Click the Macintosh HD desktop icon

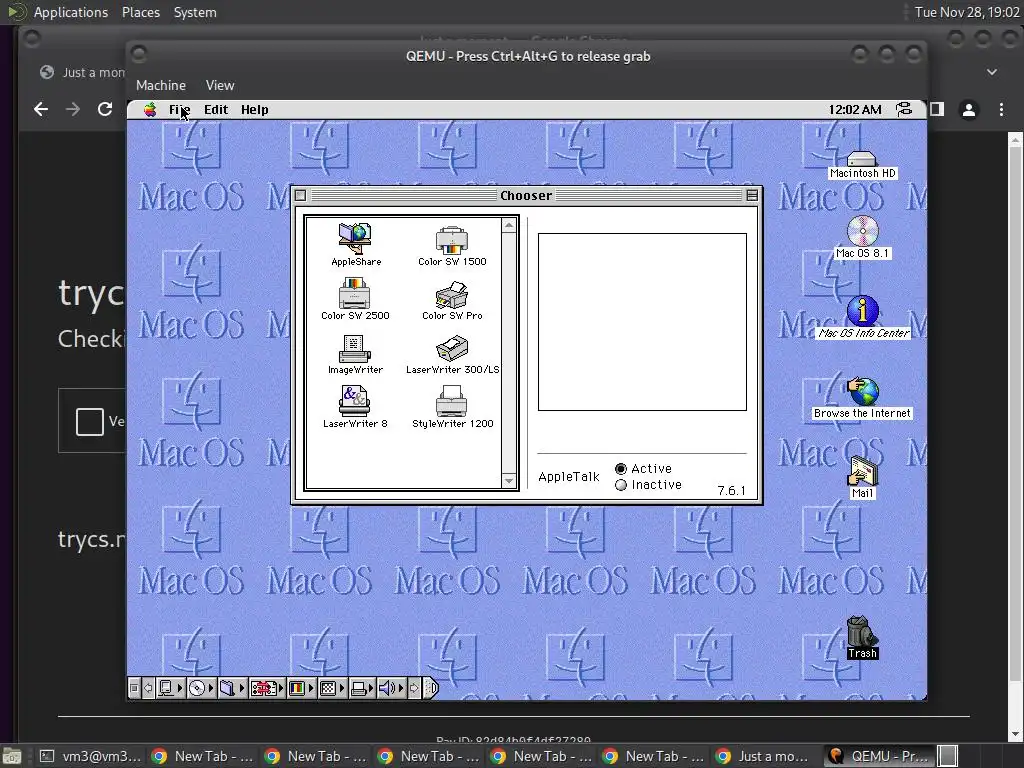click(862, 165)
